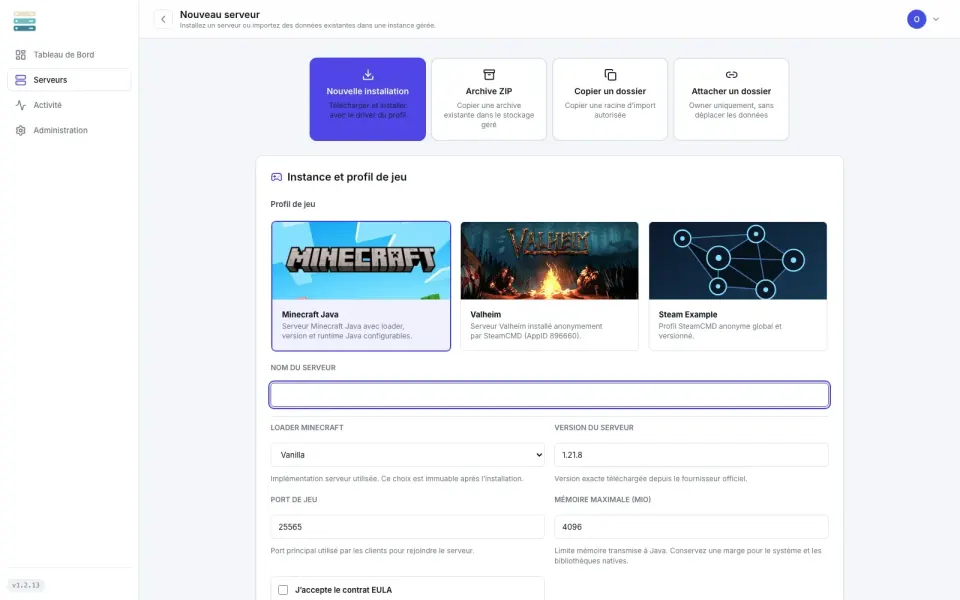Click the J'accepte le contrat EULA label text
Viewport: 960px width, 600px height.
[343, 590]
